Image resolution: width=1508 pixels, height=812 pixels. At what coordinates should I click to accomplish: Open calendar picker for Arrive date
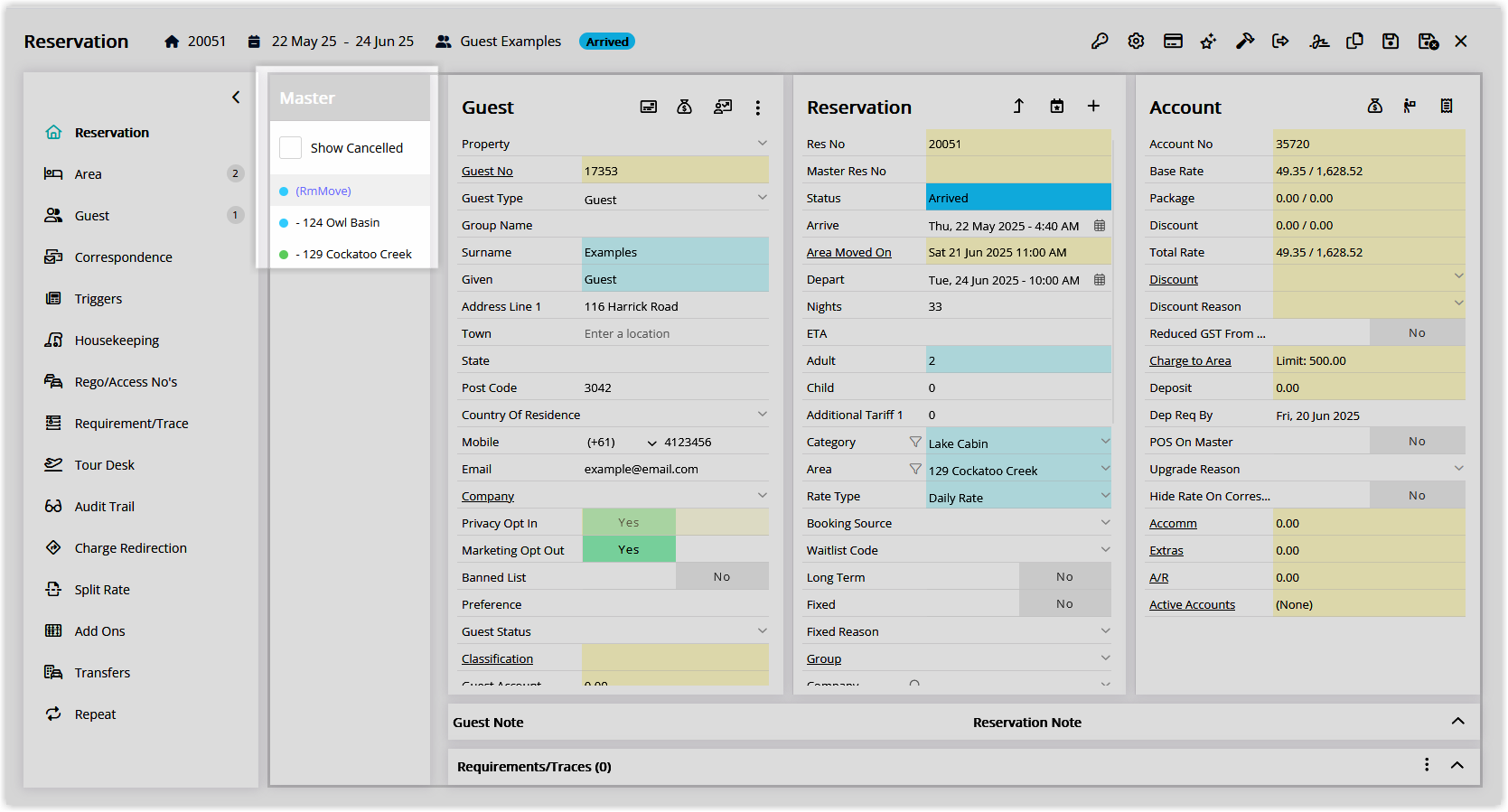(x=1100, y=226)
